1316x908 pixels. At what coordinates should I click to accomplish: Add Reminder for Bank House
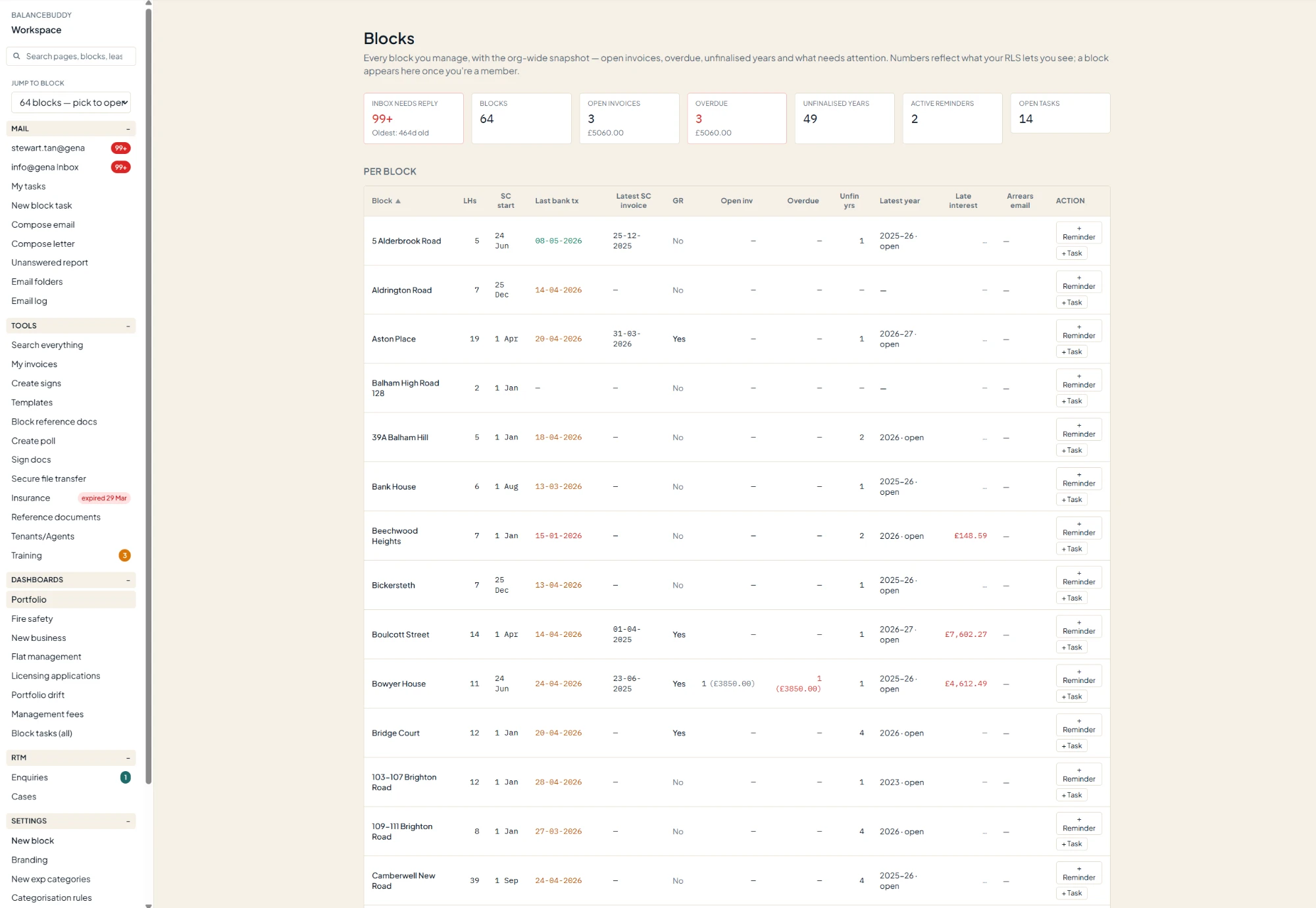coord(1078,479)
